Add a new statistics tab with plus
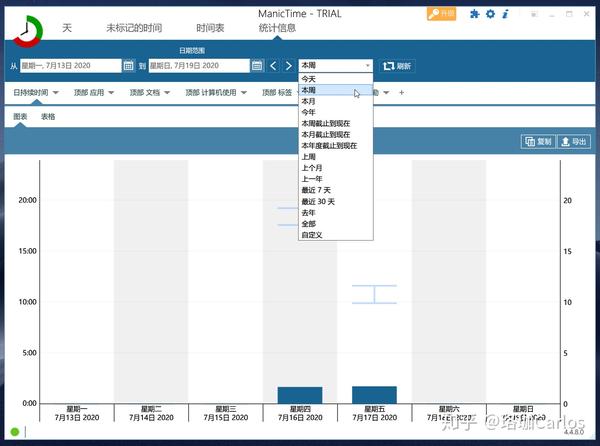 click(x=401, y=93)
